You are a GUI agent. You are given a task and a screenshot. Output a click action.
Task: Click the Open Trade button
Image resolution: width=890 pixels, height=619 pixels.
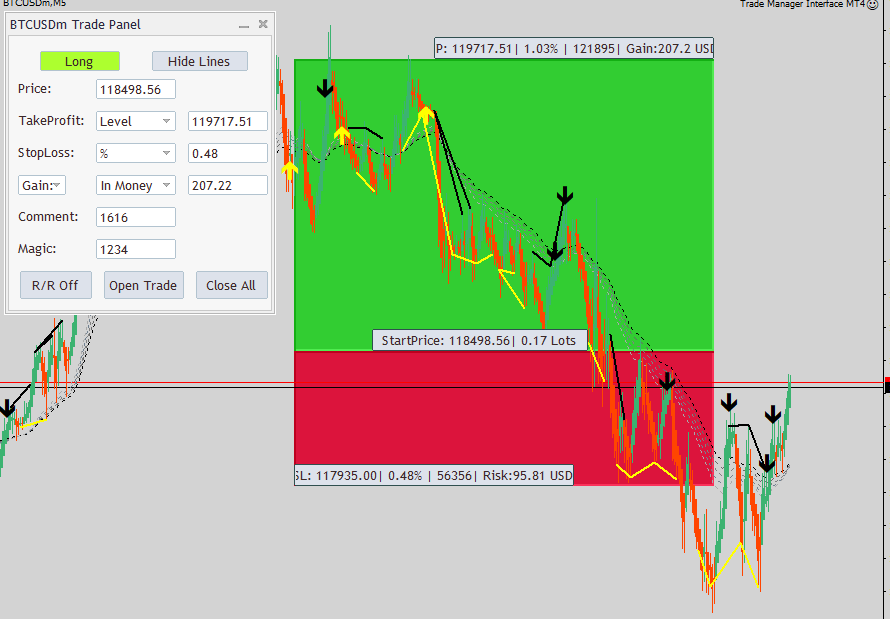pyautogui.click(x=144, y=285)
